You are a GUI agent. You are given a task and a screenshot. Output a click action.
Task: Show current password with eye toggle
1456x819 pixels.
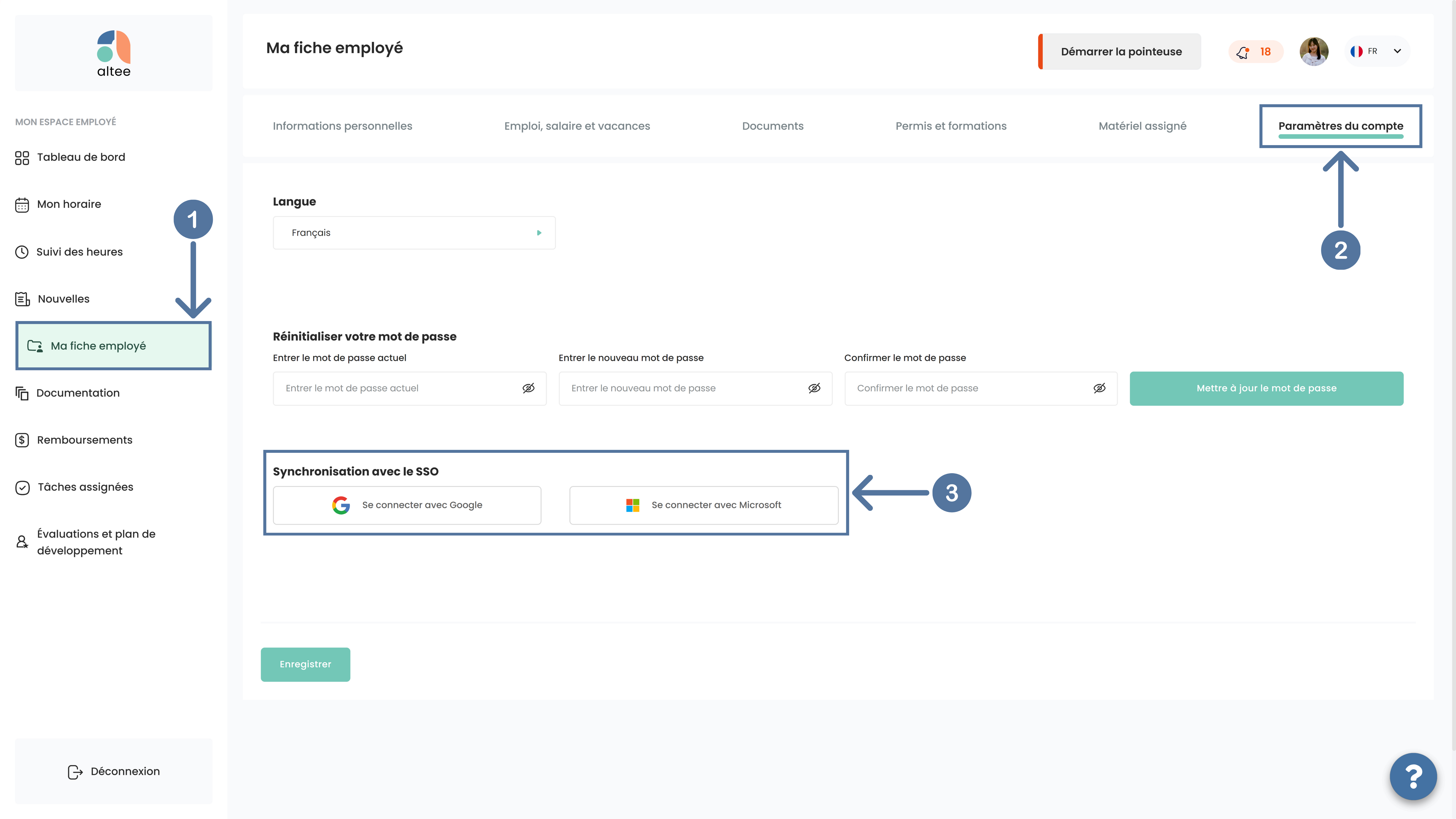click(x=529, y=388)
